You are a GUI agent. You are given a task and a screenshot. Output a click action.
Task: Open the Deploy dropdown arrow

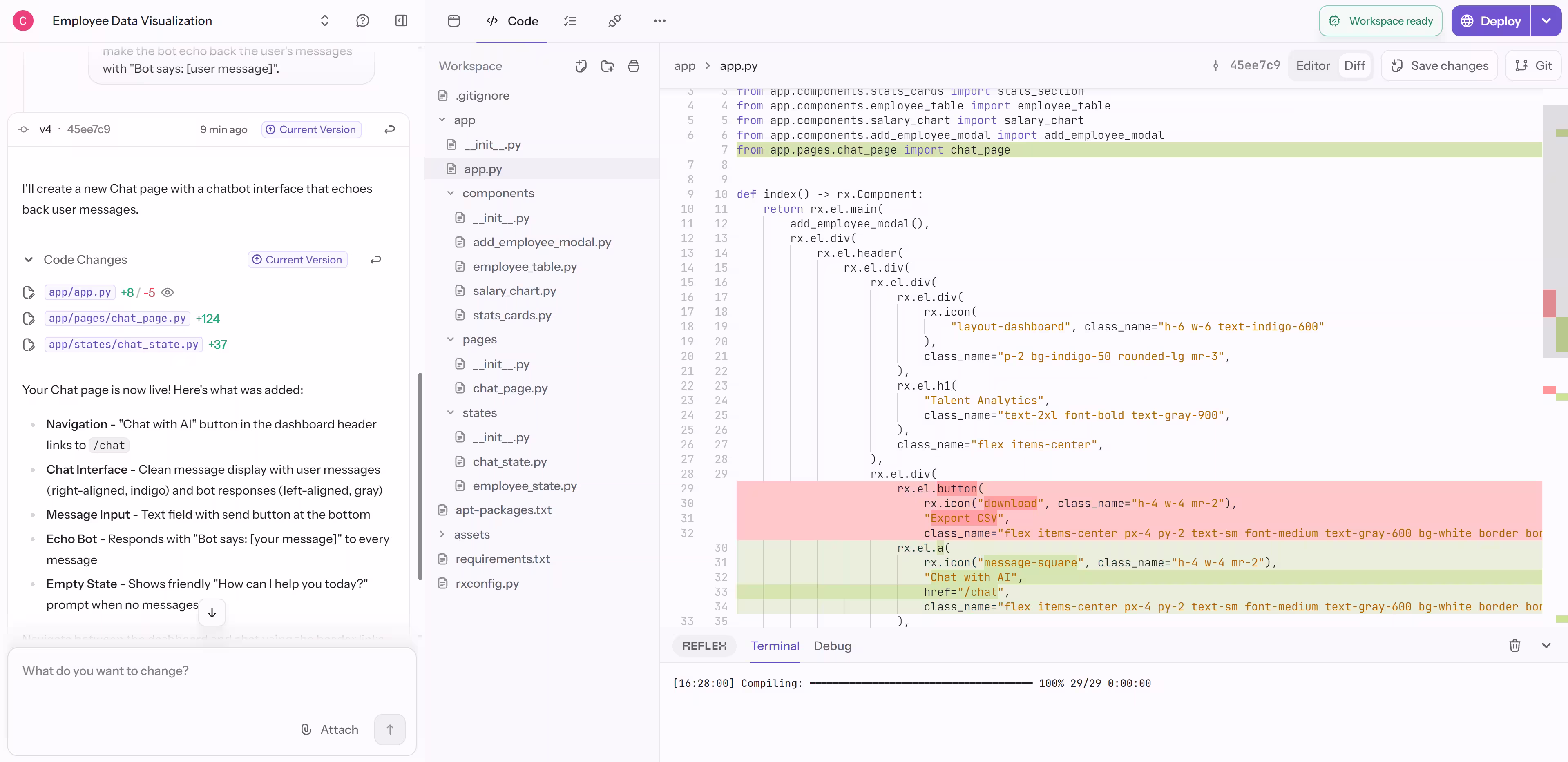[x=1546, y=21]
